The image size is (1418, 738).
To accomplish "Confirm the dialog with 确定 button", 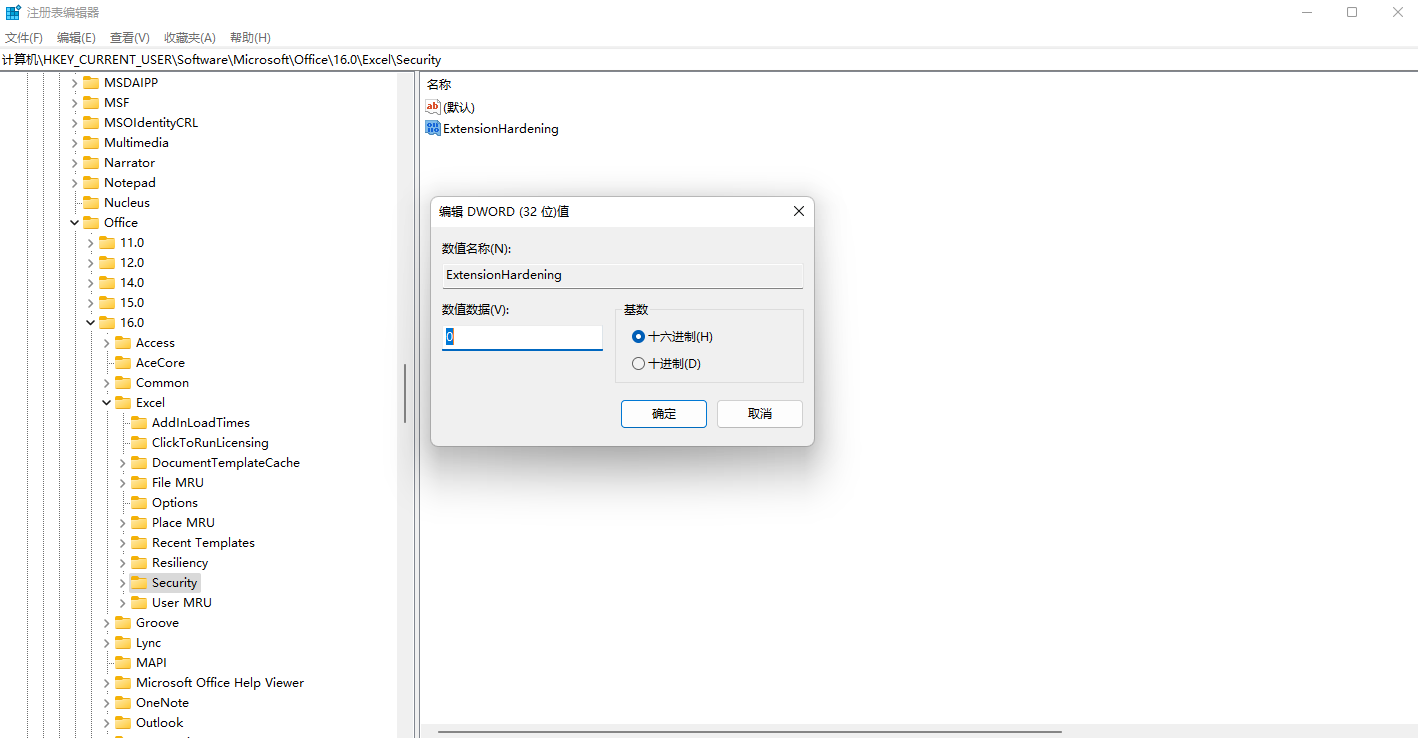I will [664, 414].
